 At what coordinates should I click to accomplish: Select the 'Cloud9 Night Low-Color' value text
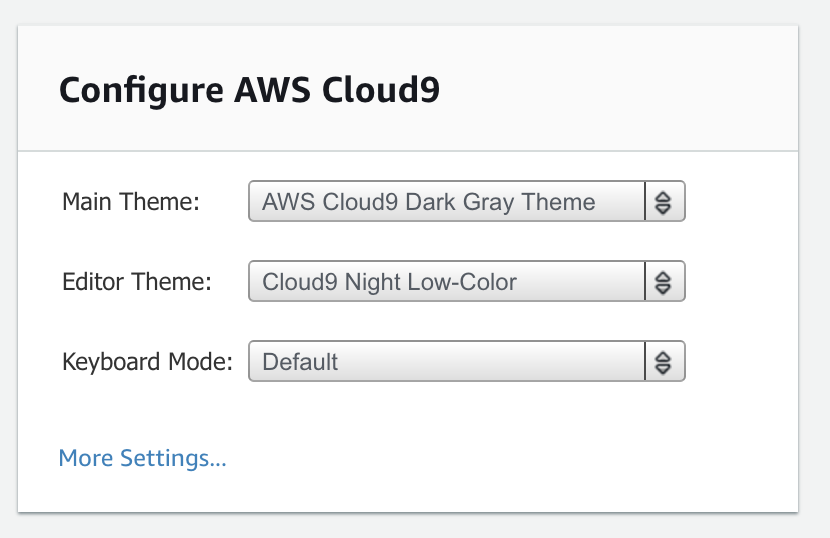point(390,282)
